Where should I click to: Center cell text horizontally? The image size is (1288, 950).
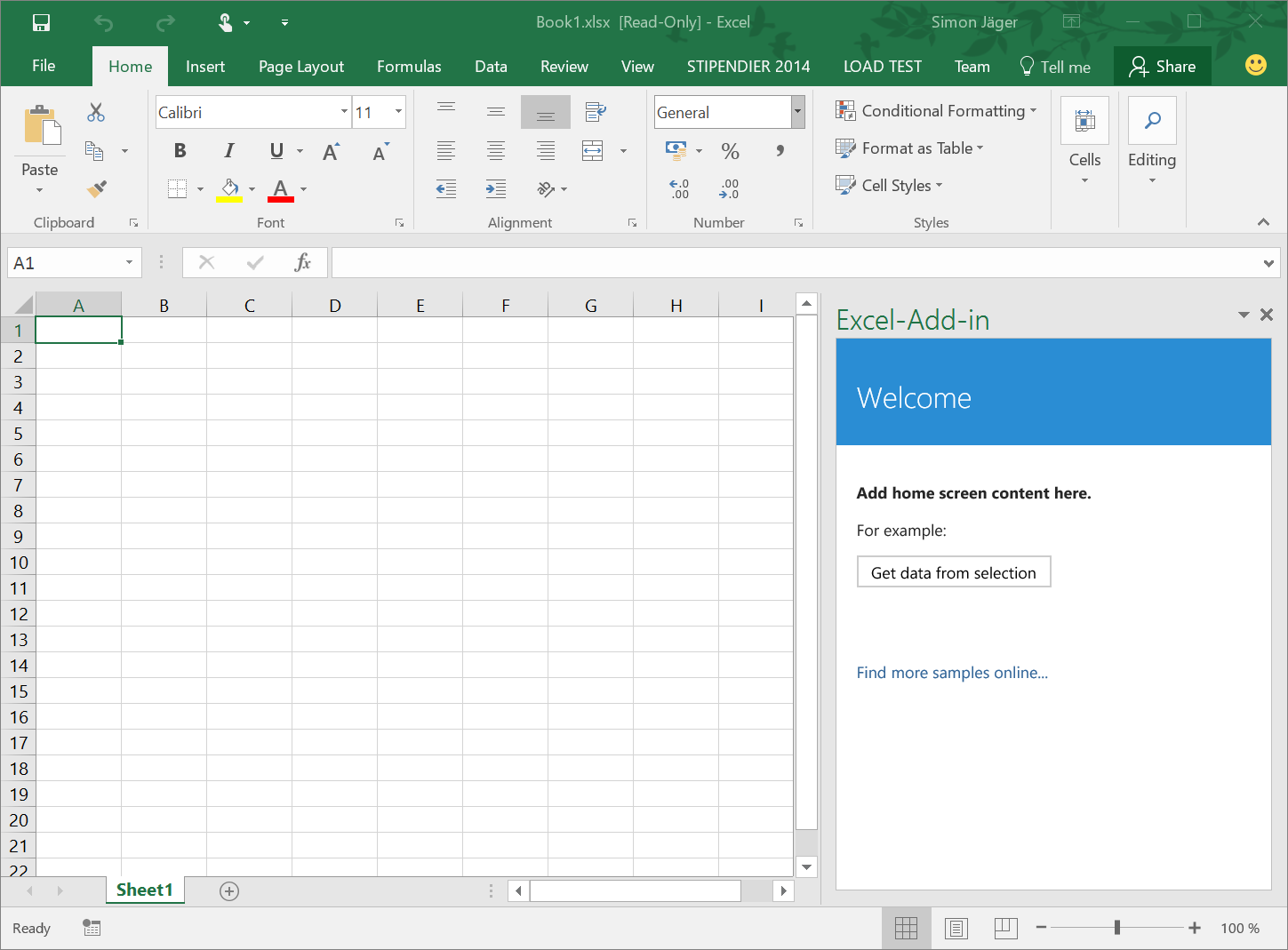[x=496, y=151]
